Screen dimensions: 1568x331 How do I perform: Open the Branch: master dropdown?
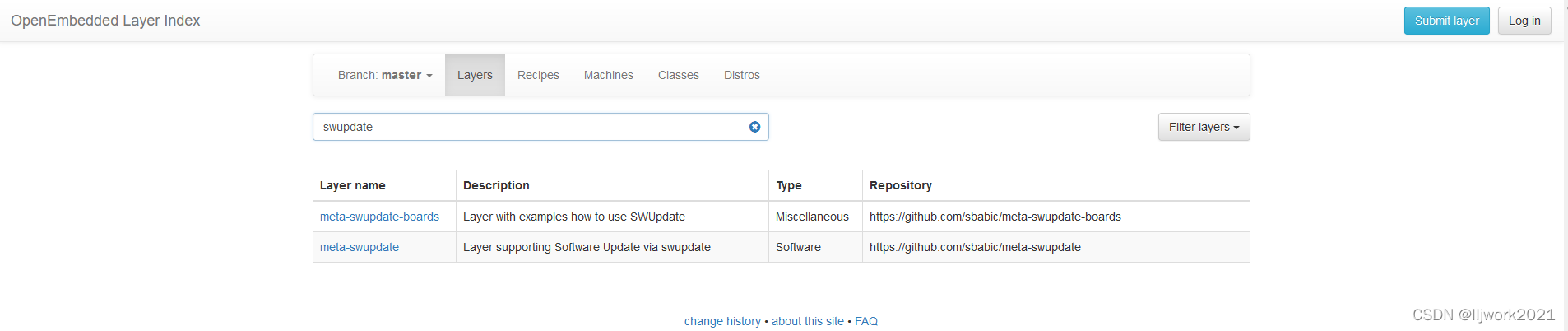click(x=385, y=75)
